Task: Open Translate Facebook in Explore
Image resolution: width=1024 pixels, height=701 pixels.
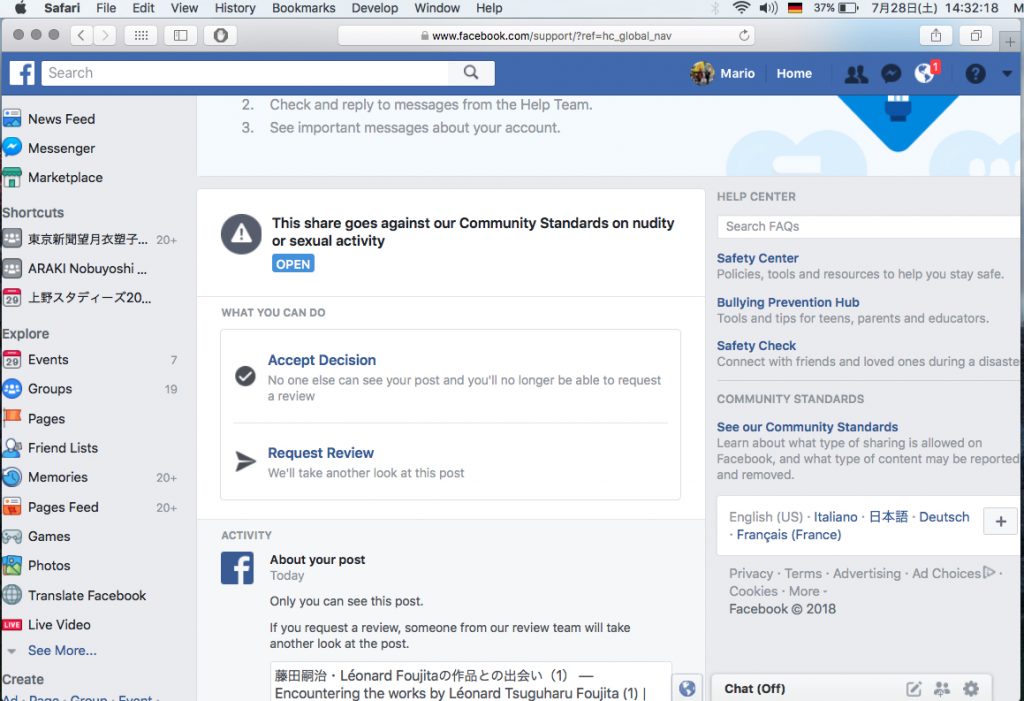Action: [x=86, y=595]
